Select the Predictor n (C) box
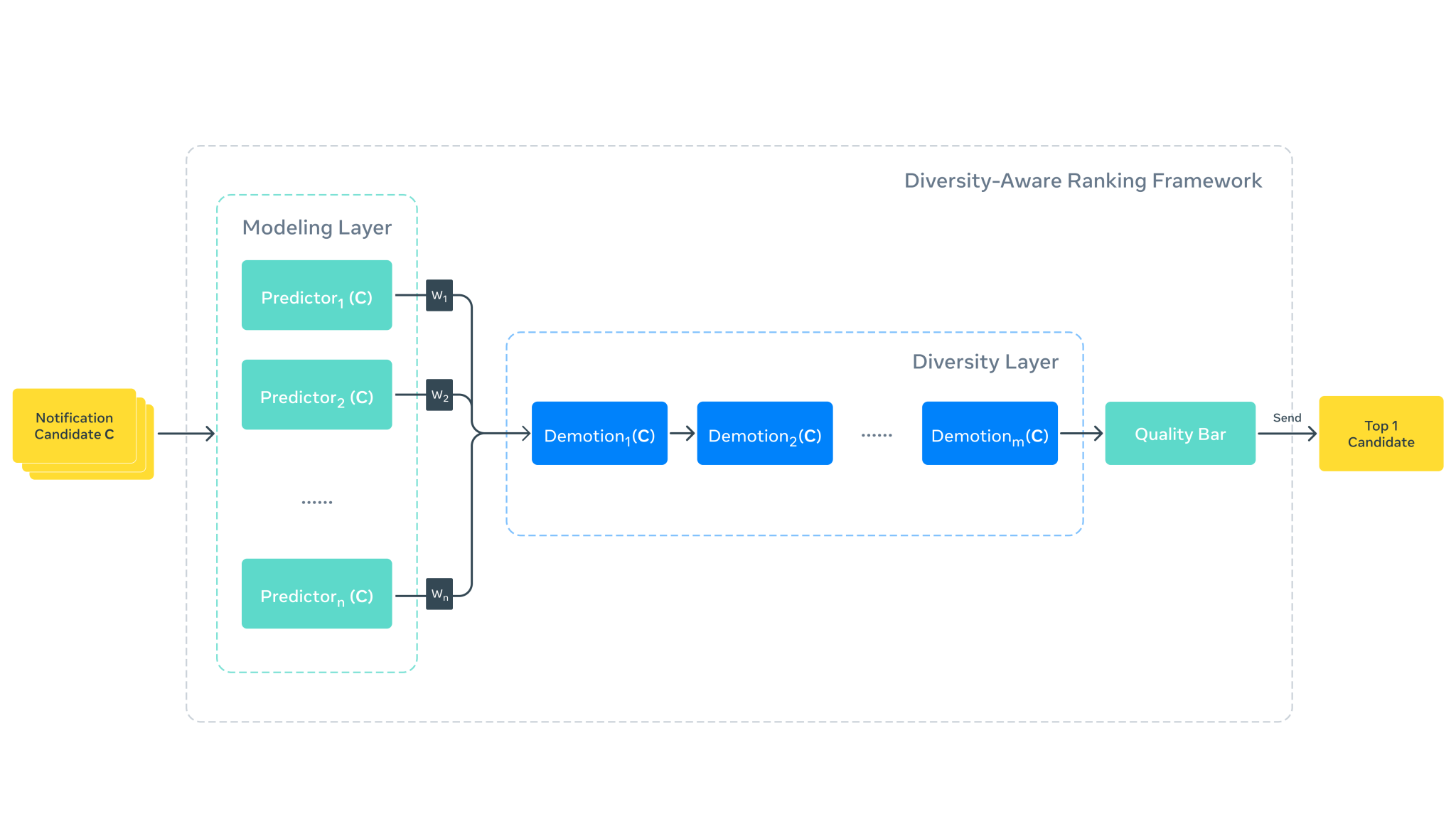This screenshot has height=819, width=1456. coord(316,594)
